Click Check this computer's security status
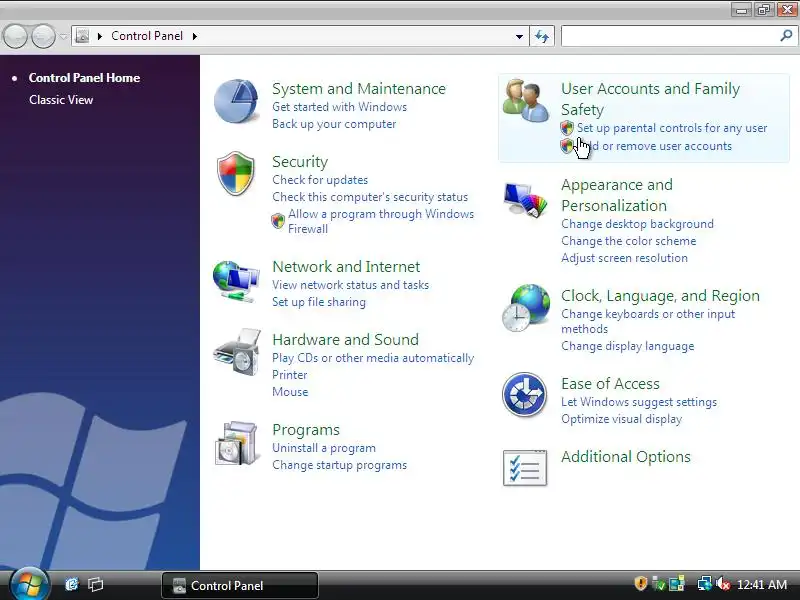800x600 pixels. pyautogui.click(x=370, y=197)
